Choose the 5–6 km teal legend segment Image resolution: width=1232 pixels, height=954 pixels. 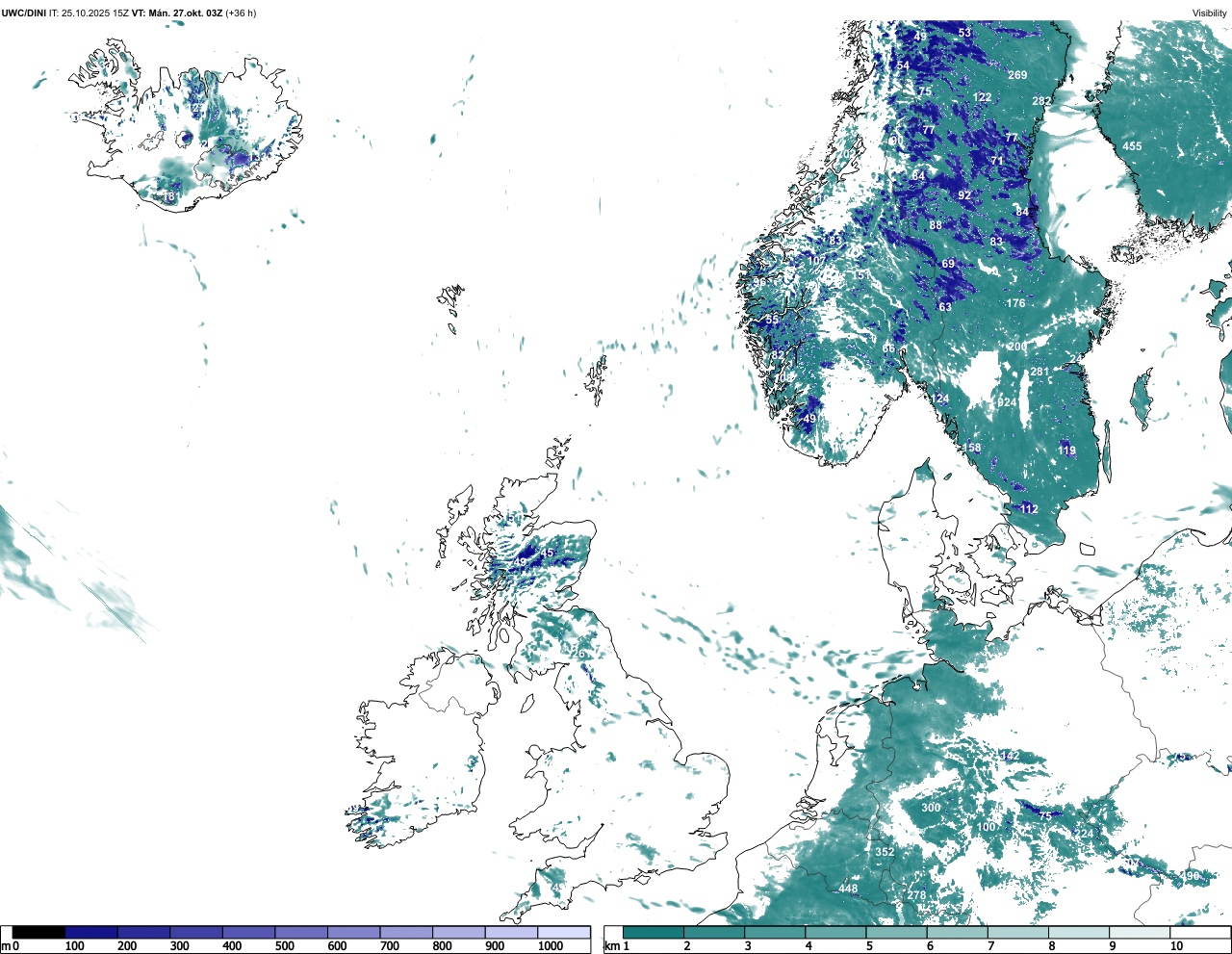896,932
